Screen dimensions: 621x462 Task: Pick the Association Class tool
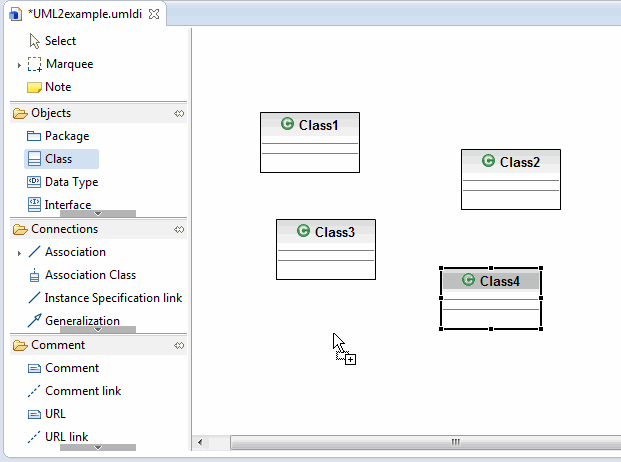pos(90,275)
